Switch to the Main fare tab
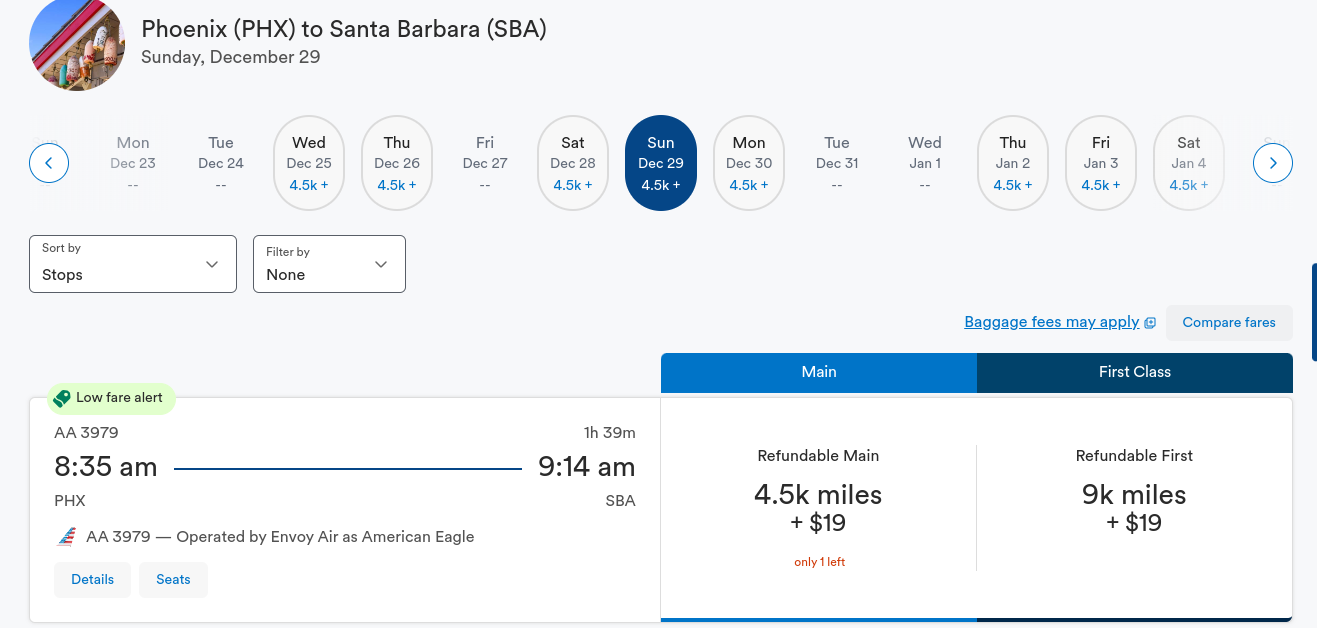Viewport: 1317px width, 628px height. [x=818, y=372]
